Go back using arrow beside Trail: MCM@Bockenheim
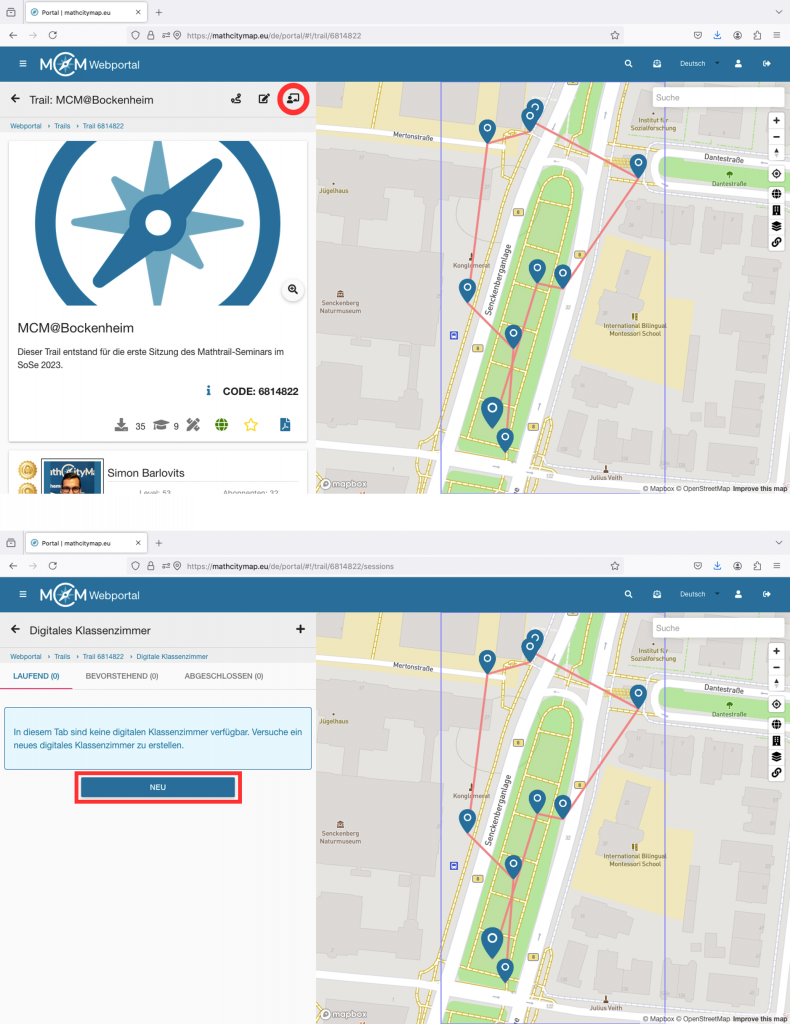 coord(15,99)
